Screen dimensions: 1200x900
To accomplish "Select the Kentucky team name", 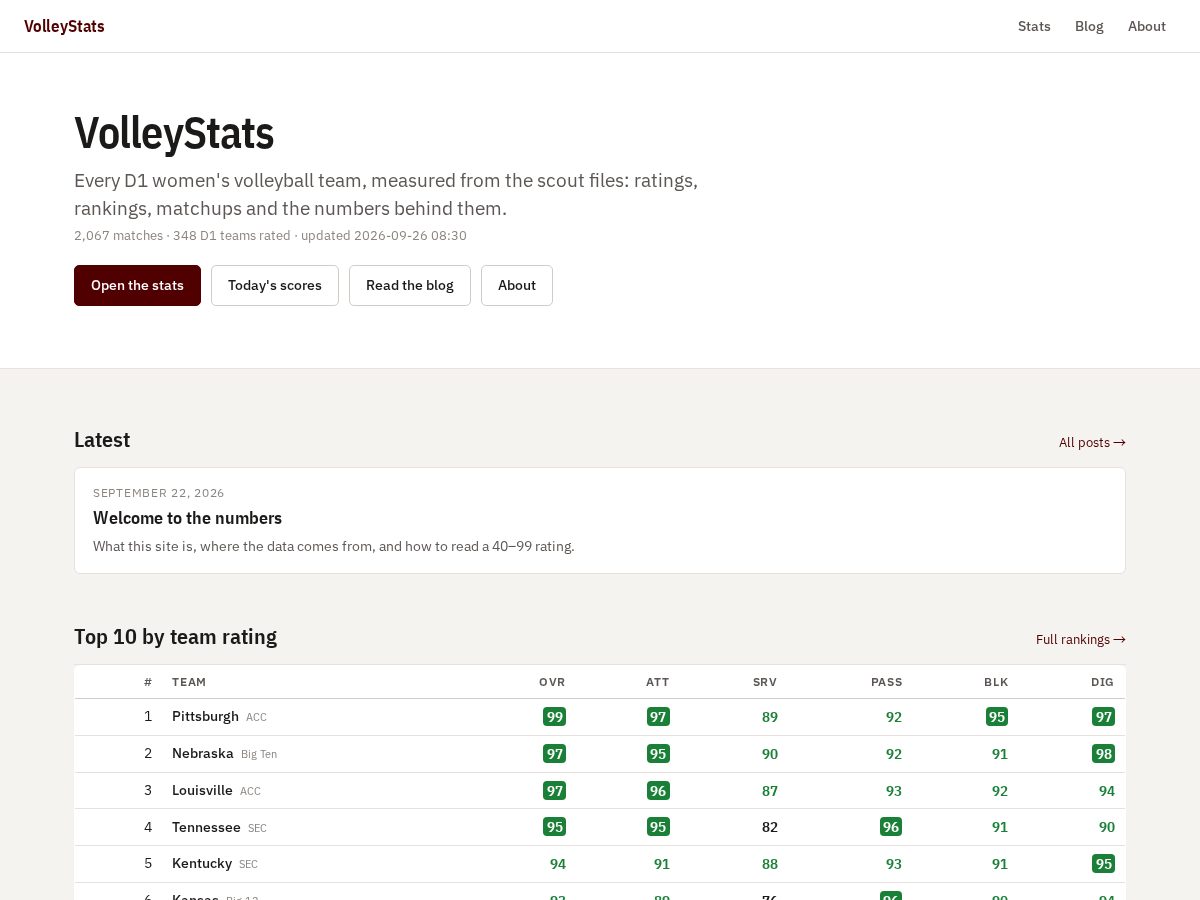I will coord(202,863).
